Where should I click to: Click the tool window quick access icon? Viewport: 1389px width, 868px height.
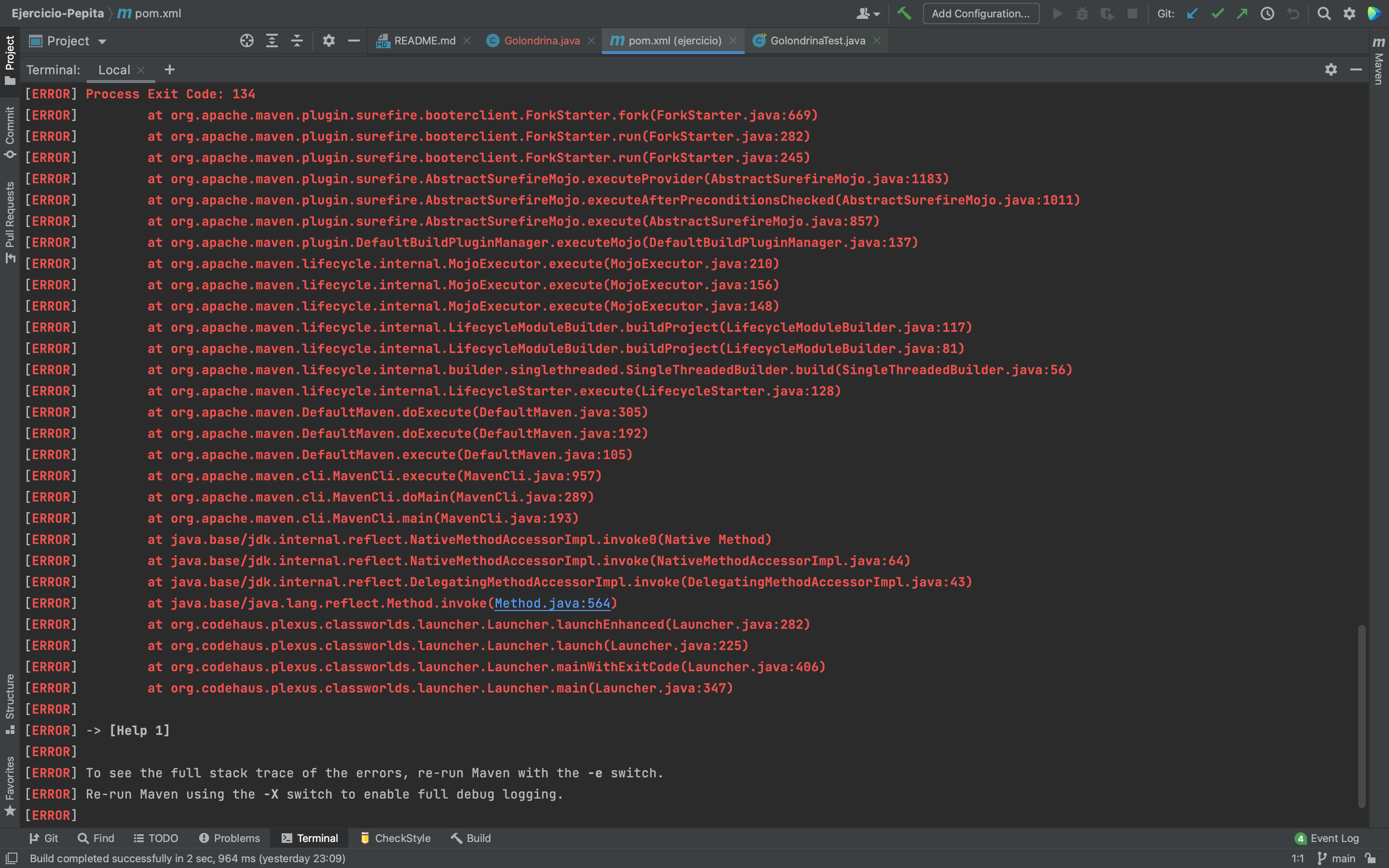(x=12, y=858)
